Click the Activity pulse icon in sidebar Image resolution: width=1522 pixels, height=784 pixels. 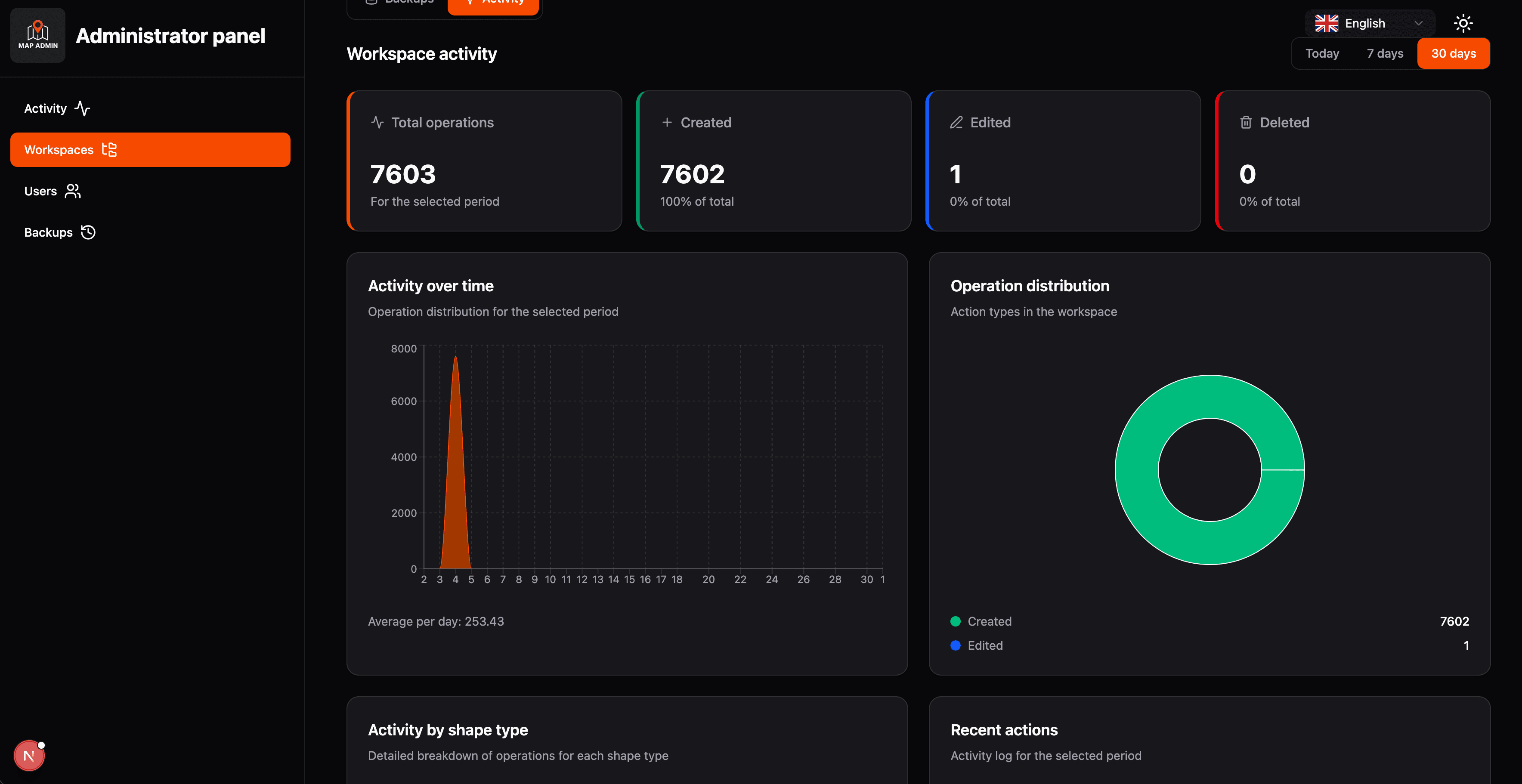(x=82, y=108)
